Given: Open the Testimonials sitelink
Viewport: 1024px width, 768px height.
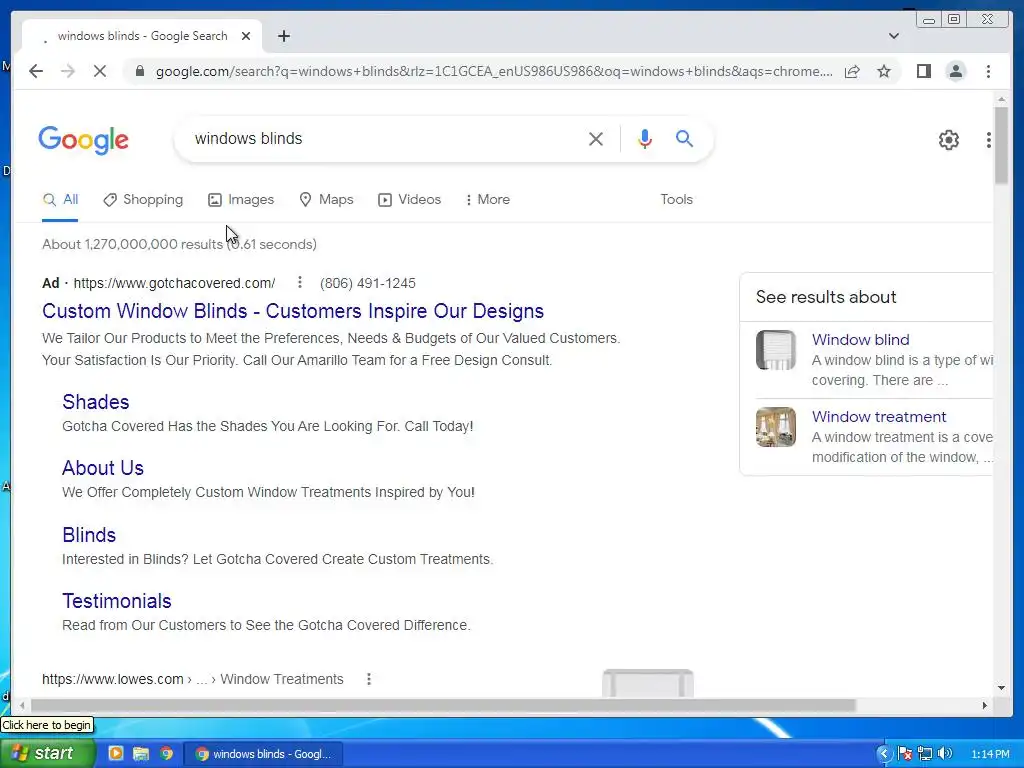Looking at the screenshot, I should pos(116,601).
